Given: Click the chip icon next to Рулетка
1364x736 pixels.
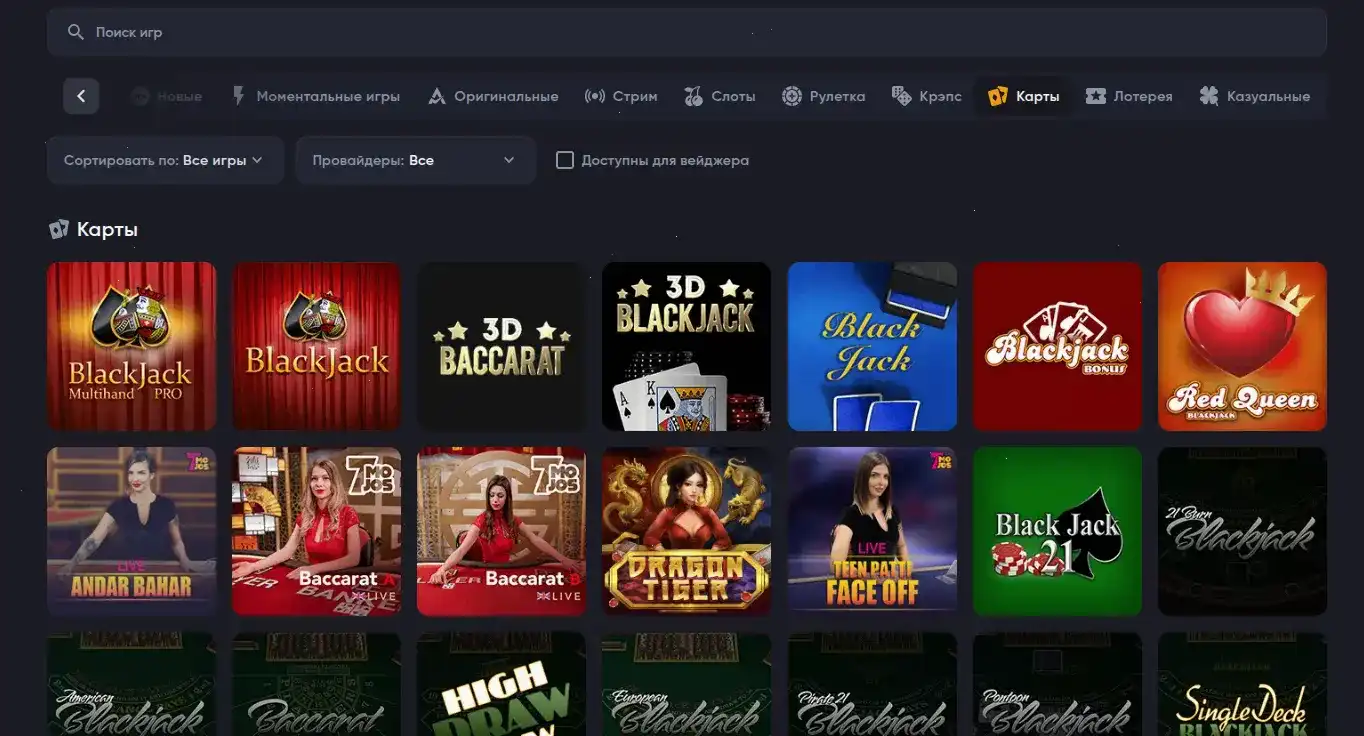Looking at the screenshot, I should 792,95.
